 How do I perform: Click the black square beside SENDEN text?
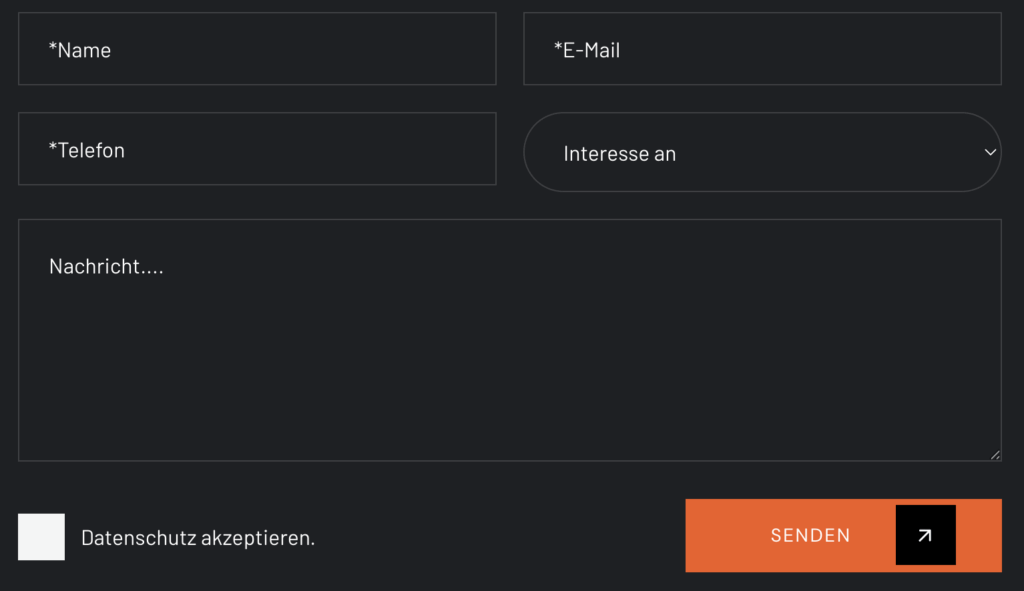925,535
